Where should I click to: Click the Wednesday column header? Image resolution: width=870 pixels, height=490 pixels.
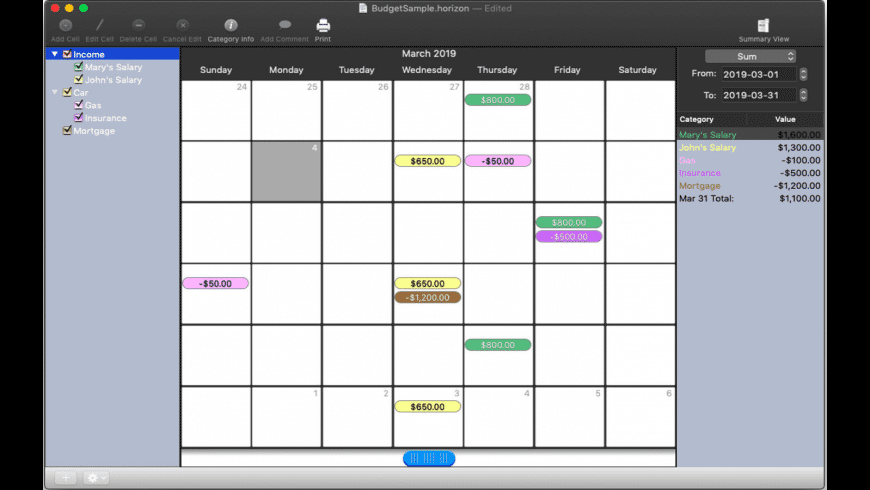tap(427, 70)
